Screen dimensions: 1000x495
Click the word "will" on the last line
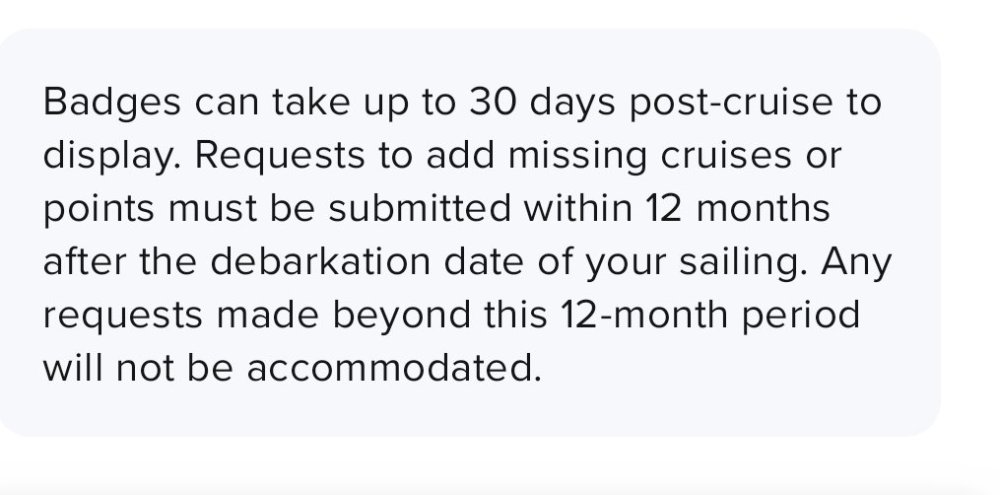point(72,367)
